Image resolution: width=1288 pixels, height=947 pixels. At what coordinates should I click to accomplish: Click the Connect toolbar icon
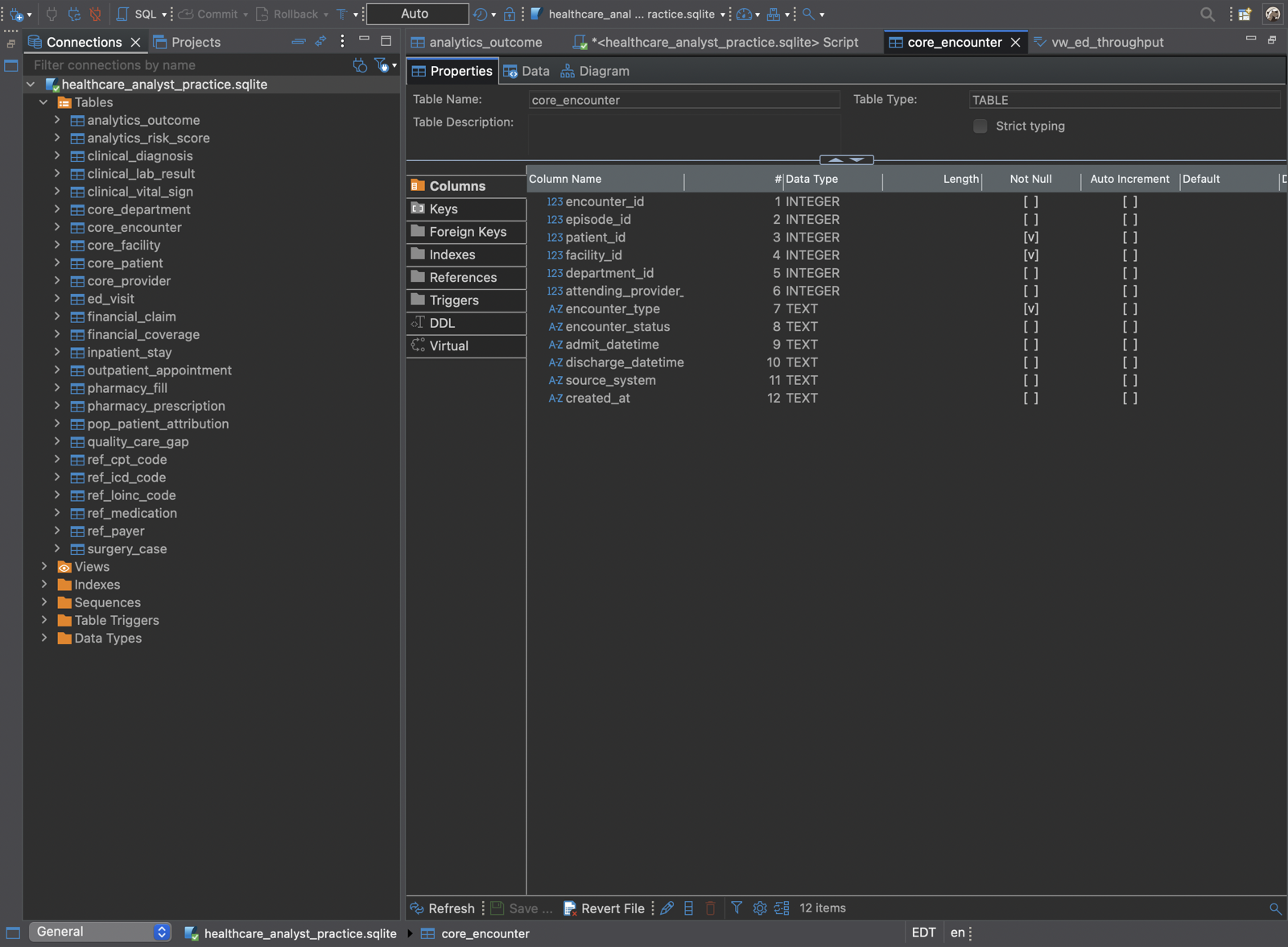click(52, 14)
